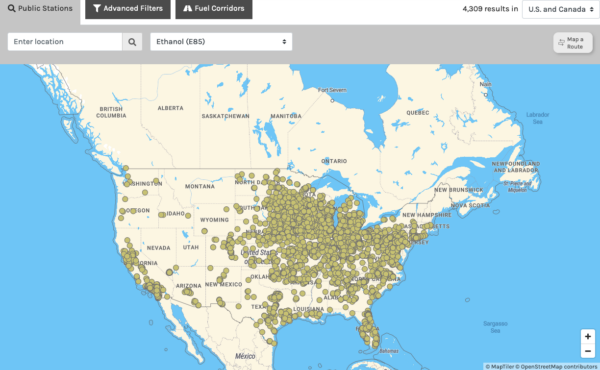Viewport: 600px width, 370px height.
Task: Click the BRITISH COLUMBIA map label
Action: 111,112
